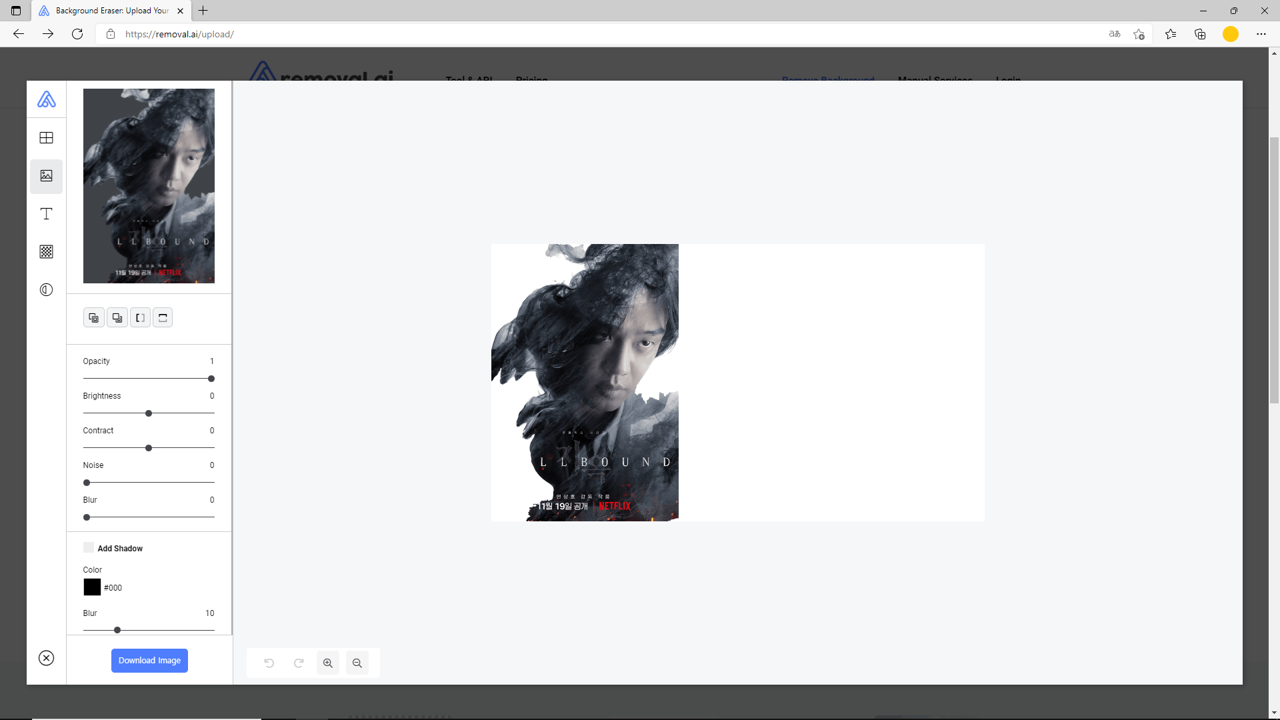View site information lock icon

(111, 34)
